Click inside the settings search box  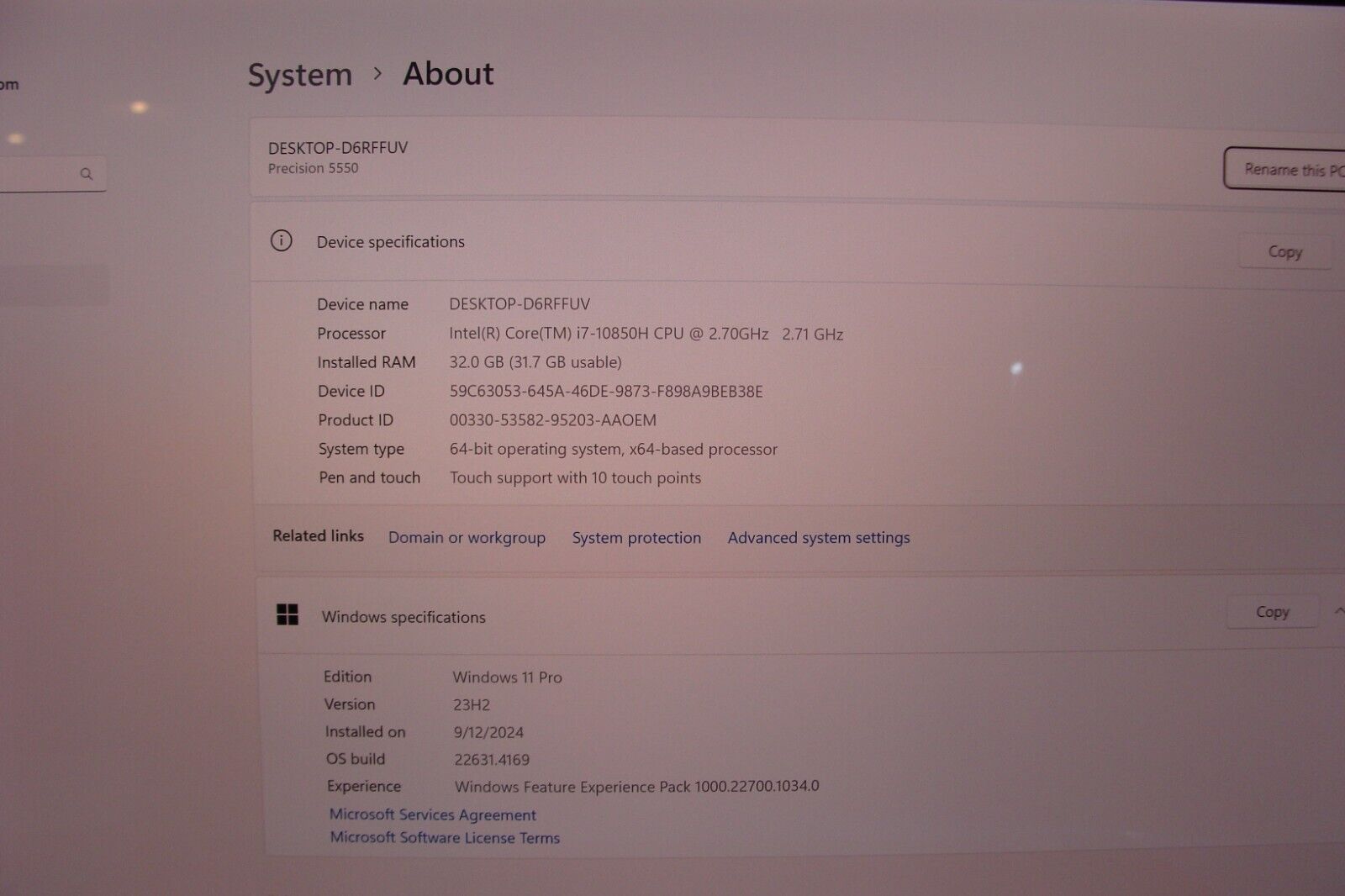46,174
